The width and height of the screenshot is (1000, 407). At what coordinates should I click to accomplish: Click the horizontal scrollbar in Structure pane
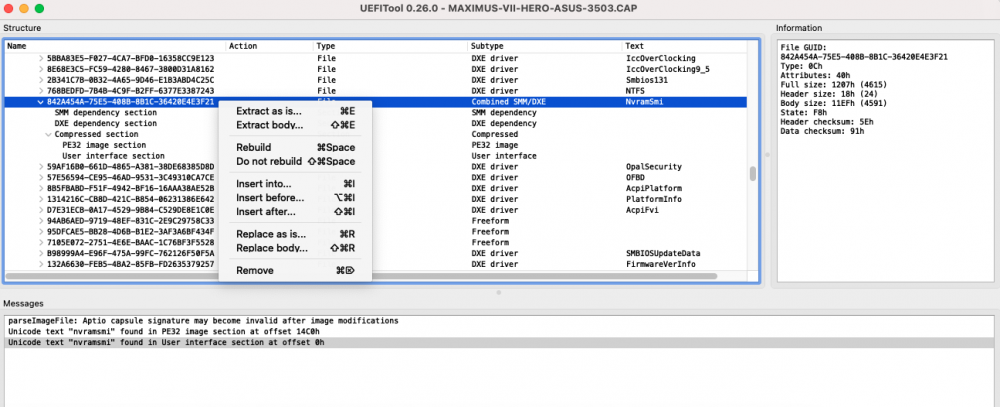coord(361,276)
